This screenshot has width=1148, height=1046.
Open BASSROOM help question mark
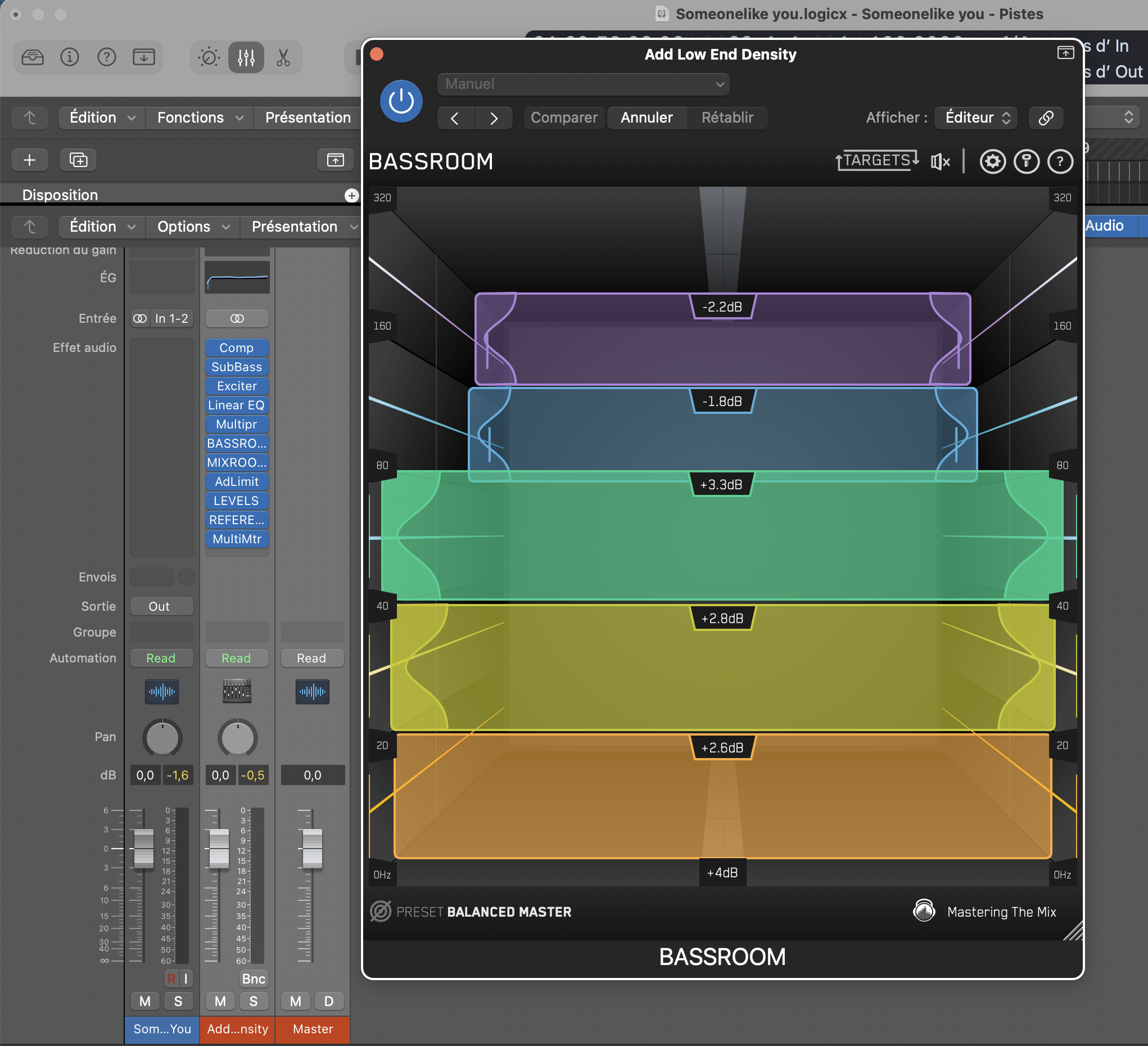[1060, 162]
